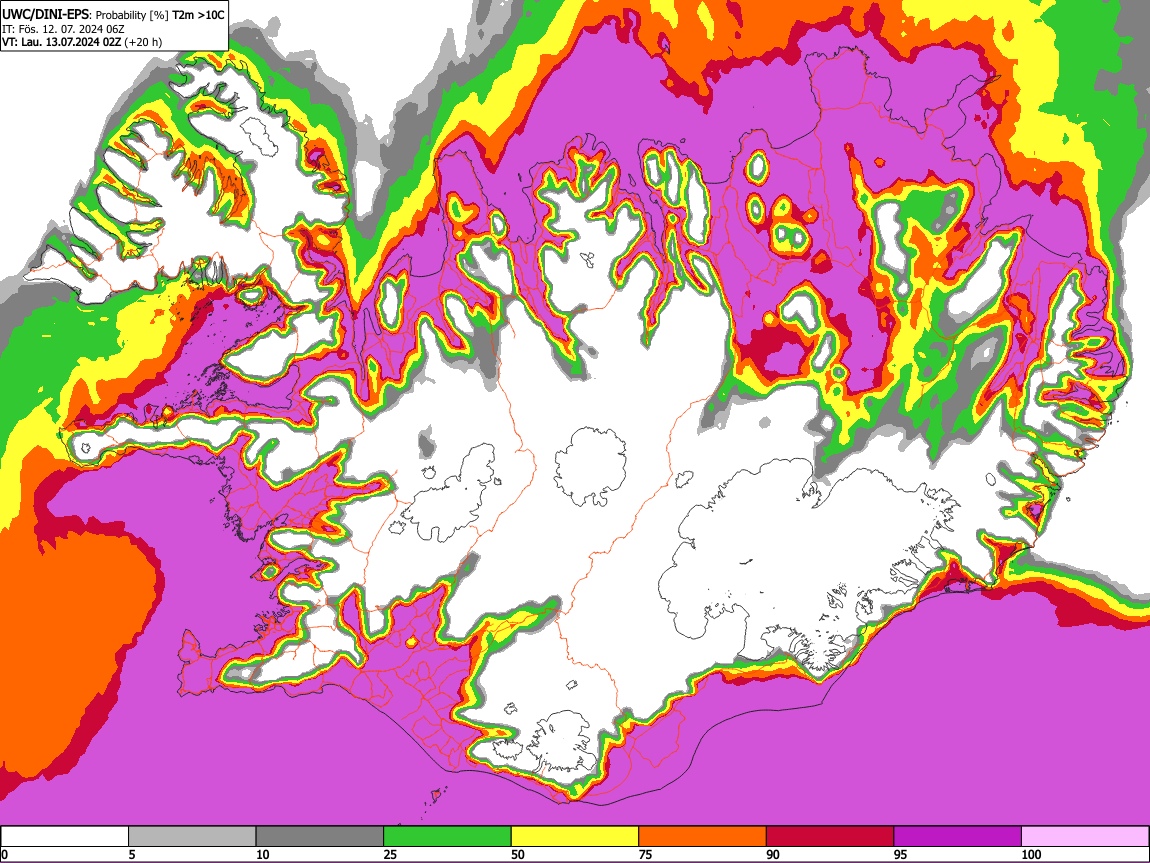Click the UWC/DINI-EPS title text
The width and height of the screenshot is (1150, 863).
coord(45,15)
